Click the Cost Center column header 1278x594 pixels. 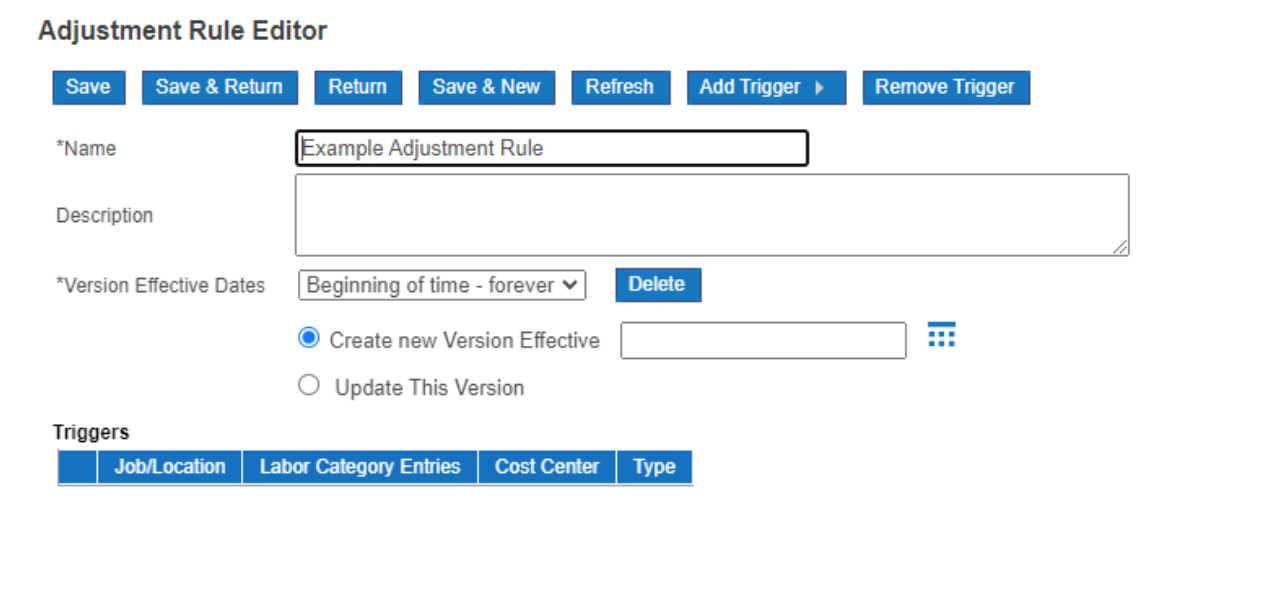click(x=546, y=466)
